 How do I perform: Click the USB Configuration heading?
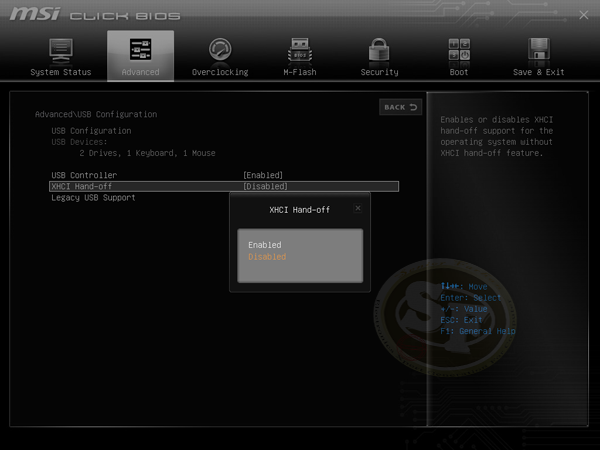pyautogui.click(x=91, y=131)
